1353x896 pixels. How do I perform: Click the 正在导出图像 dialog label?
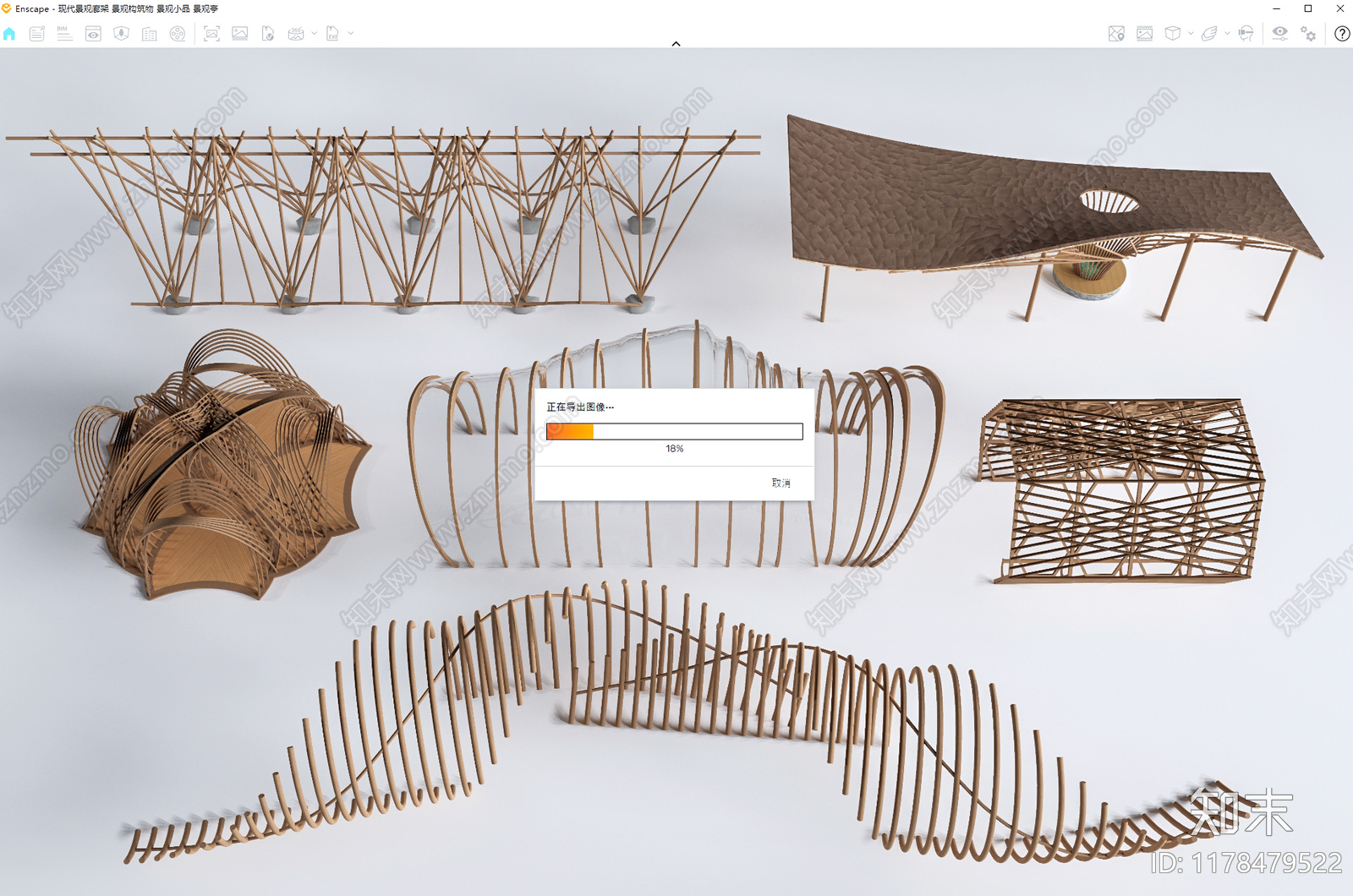coord(580,407)
